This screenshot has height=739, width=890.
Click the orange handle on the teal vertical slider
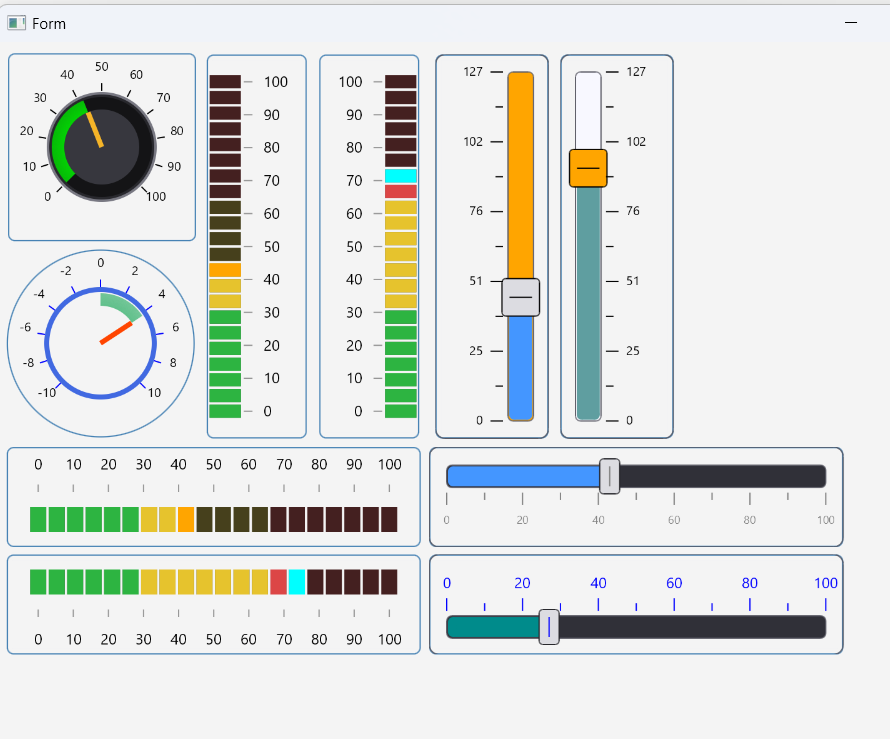tap(589, 168)
